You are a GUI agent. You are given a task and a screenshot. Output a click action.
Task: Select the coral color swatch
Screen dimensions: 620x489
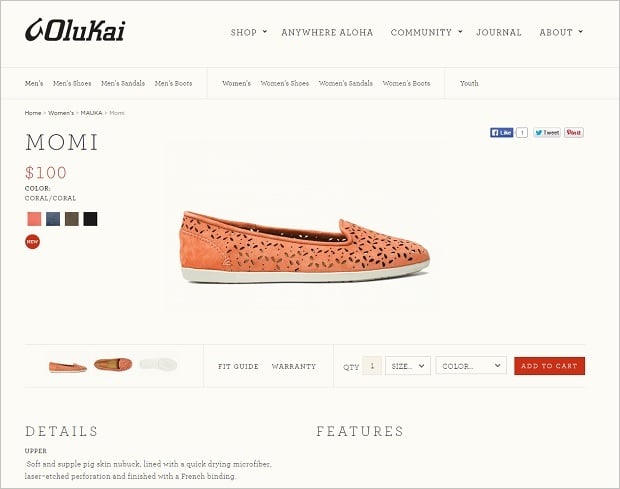(34, 219)
